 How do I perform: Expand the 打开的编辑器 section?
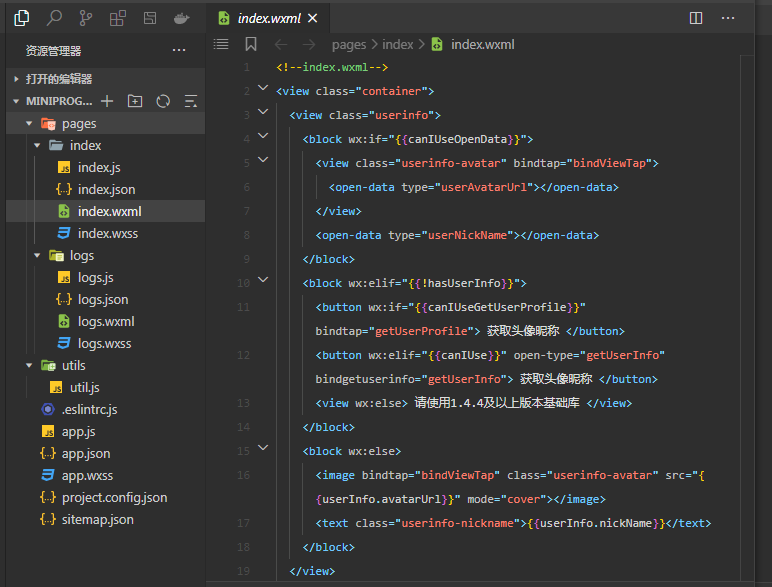[x=105, y=79]
